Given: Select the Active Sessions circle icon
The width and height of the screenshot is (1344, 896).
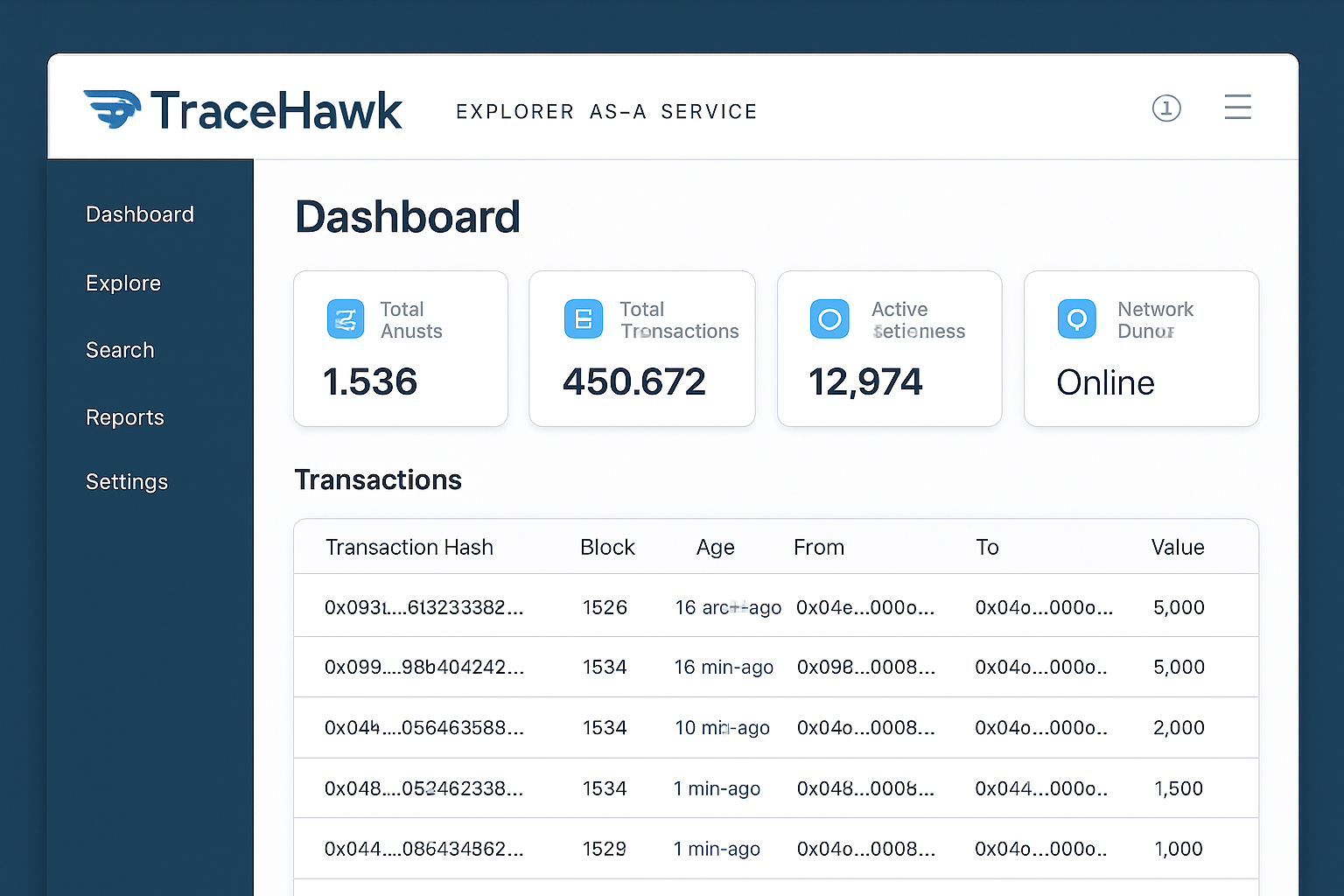Looking at the screenshot, I should point(829,318).
